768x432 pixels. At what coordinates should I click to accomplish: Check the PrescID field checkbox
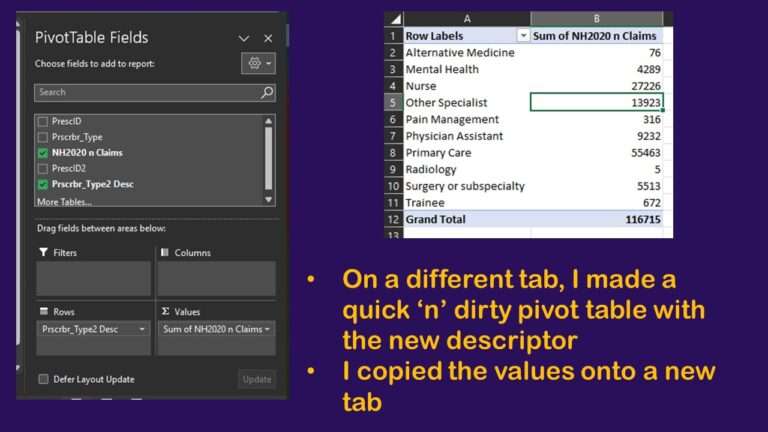click(x=42, y=121)
